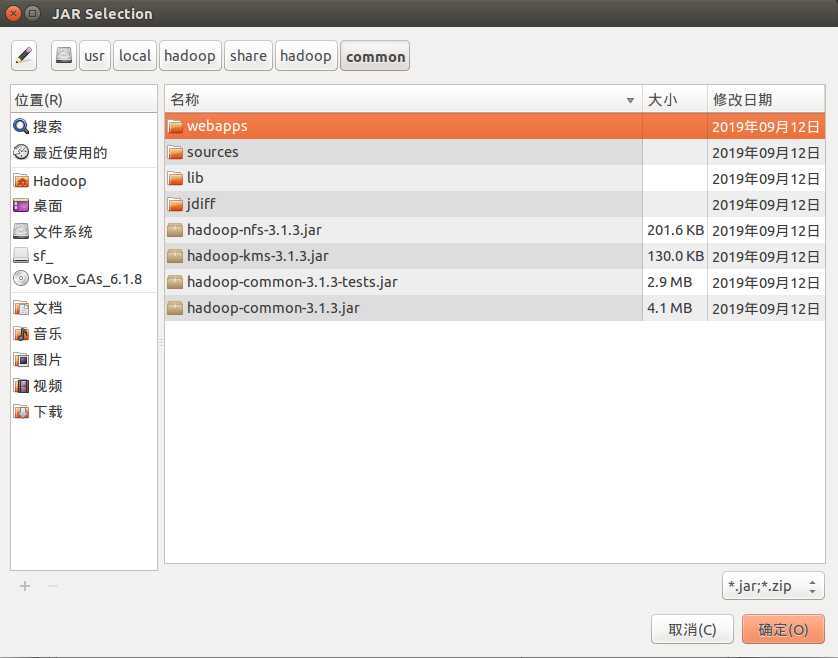This screenshot has height=658, width=838.
Task: Select the lib folder icon
Action: coord(175,178)
